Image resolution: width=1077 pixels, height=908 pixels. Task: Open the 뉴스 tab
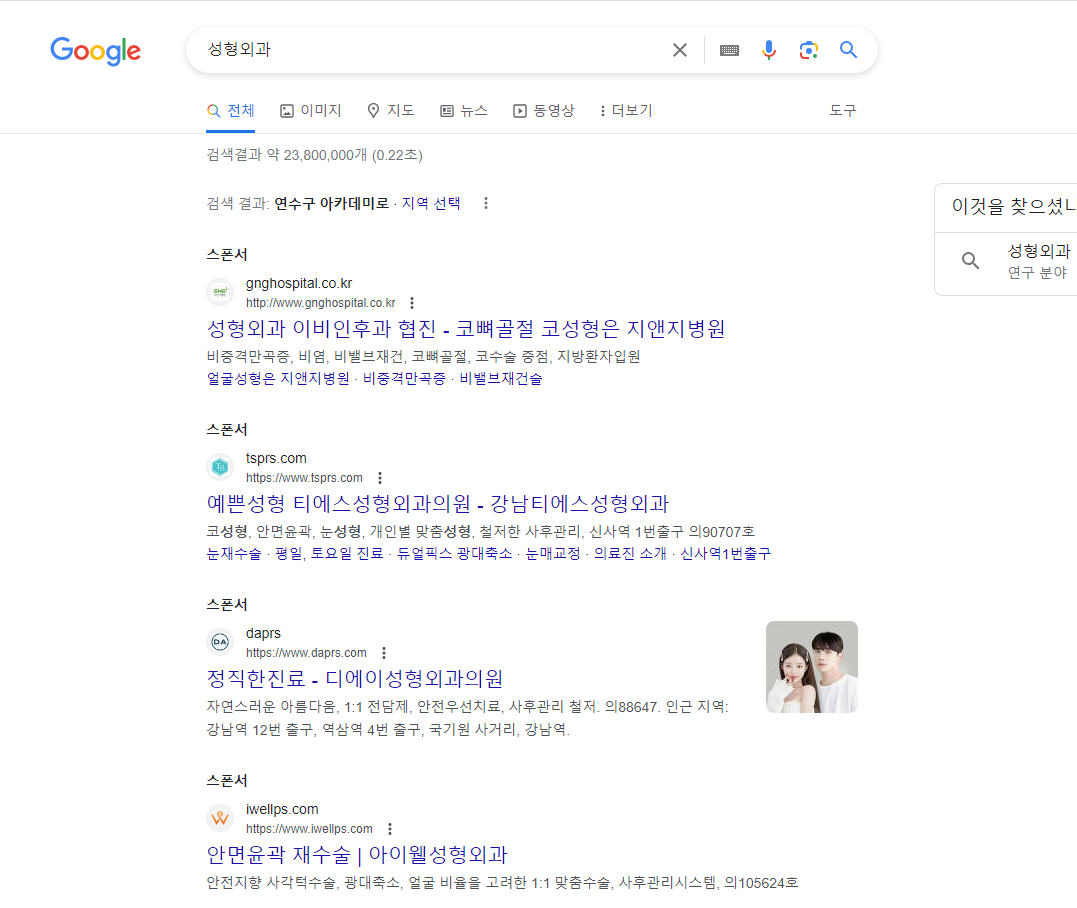click(464, 111)
